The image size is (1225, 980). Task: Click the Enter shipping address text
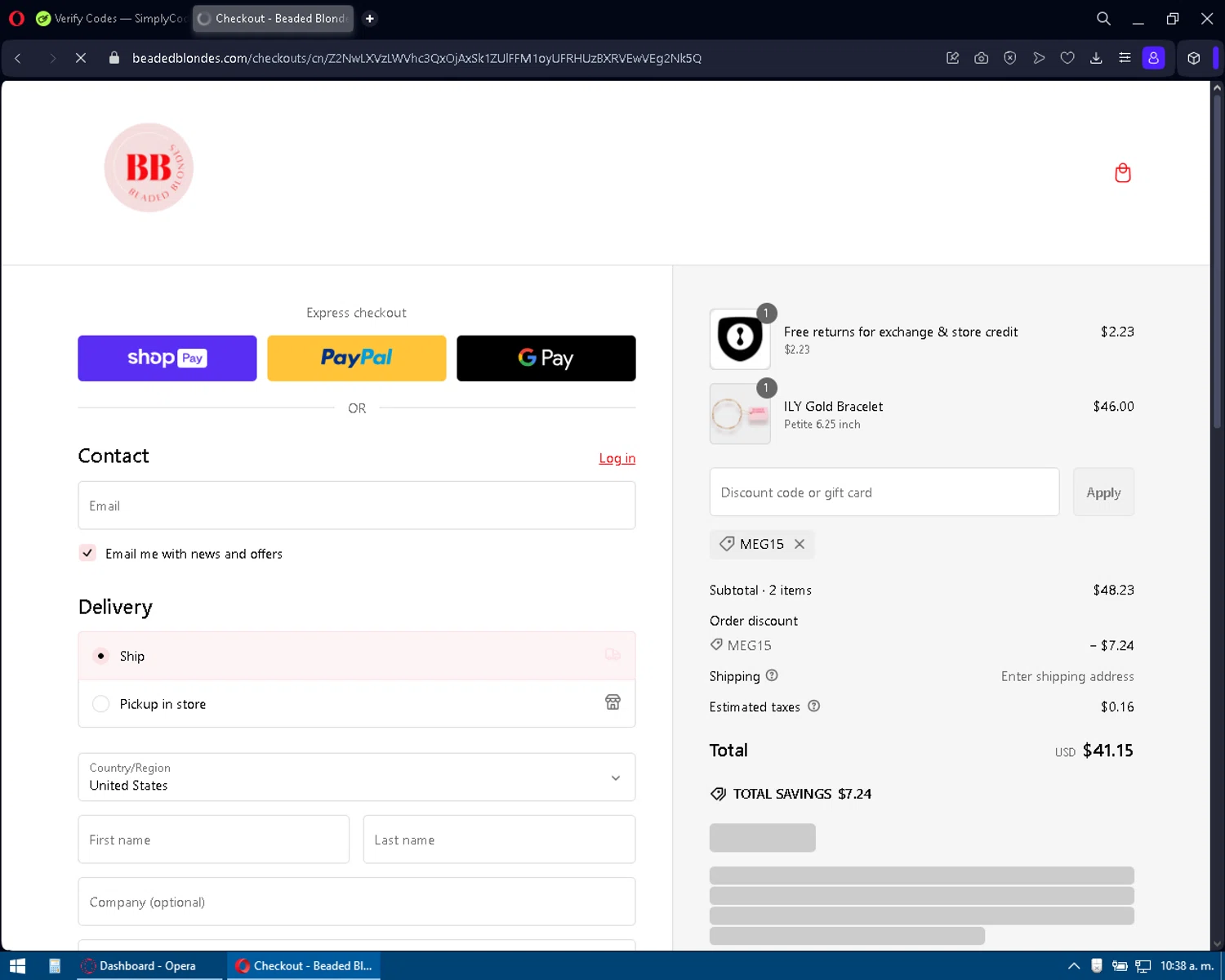pos(1067,676)
